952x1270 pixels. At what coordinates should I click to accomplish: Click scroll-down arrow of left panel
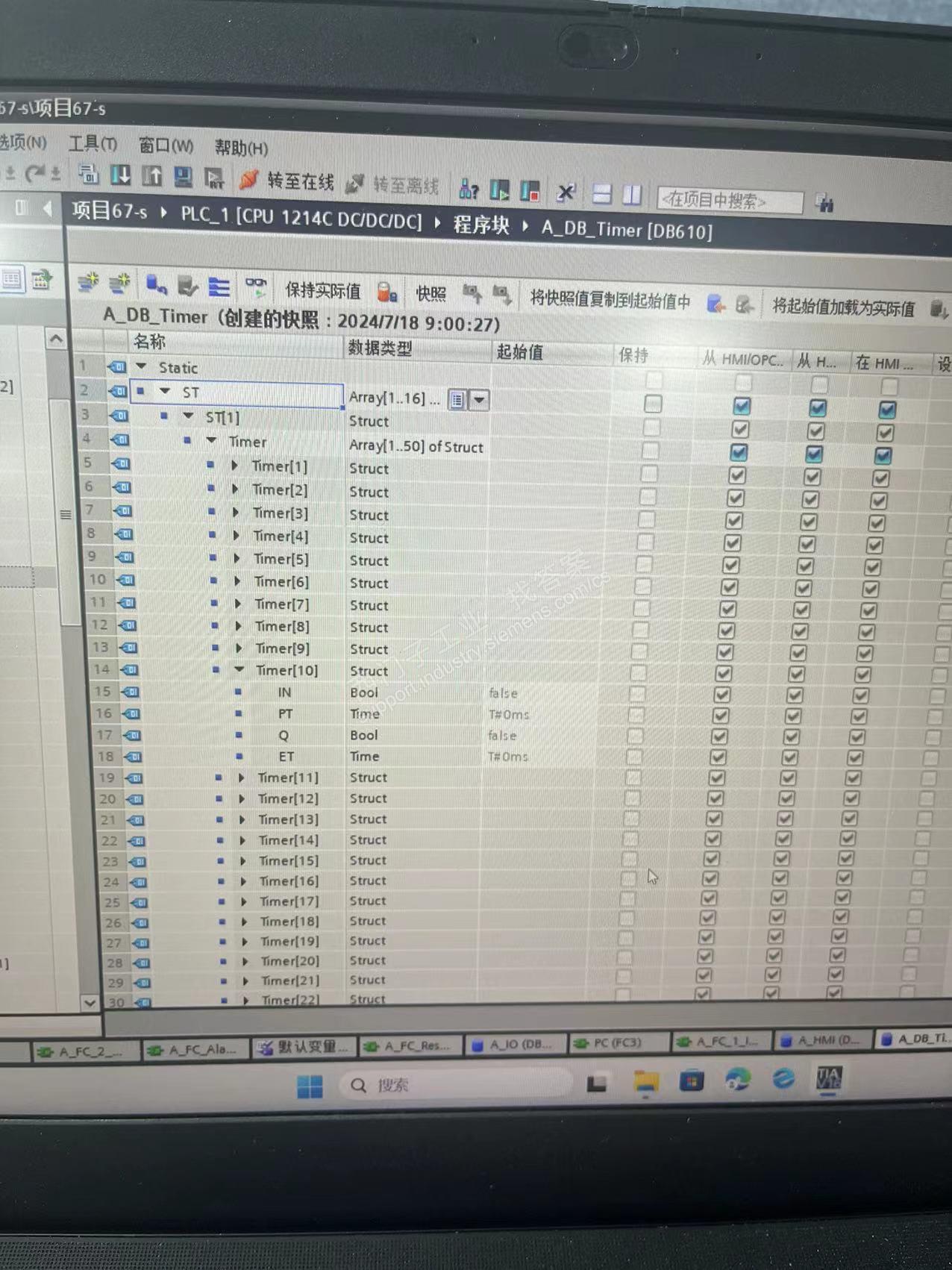(x=90, y=1003)
